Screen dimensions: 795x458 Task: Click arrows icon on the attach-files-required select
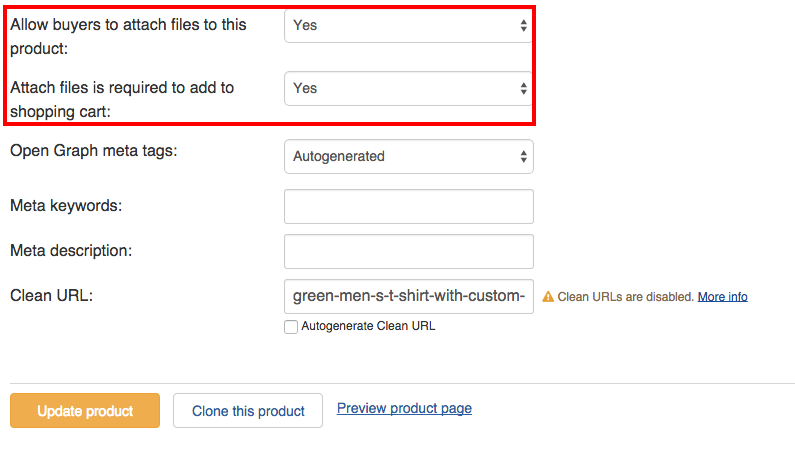(x=523, y=88)
